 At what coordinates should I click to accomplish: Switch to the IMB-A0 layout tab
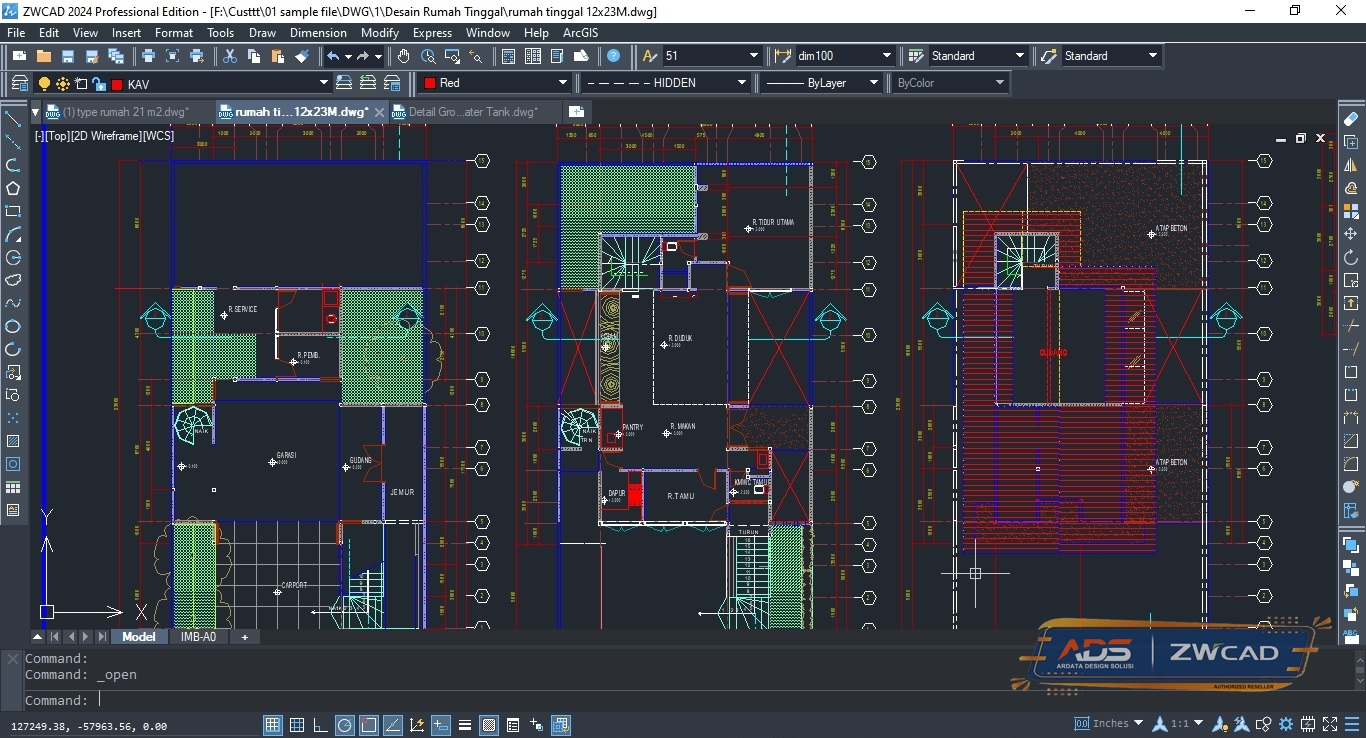click(x=198, y=636)
